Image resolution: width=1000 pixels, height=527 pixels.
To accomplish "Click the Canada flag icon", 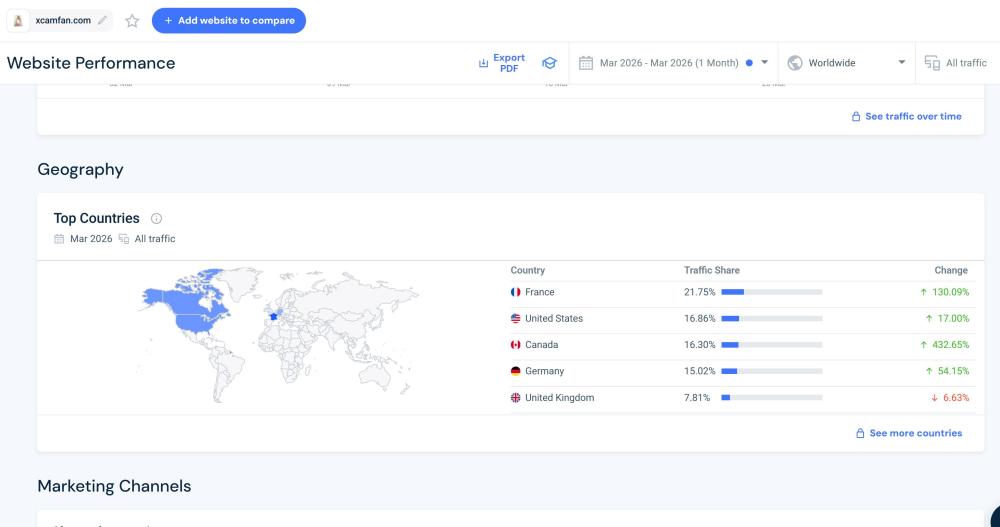I will click(516, 345).
